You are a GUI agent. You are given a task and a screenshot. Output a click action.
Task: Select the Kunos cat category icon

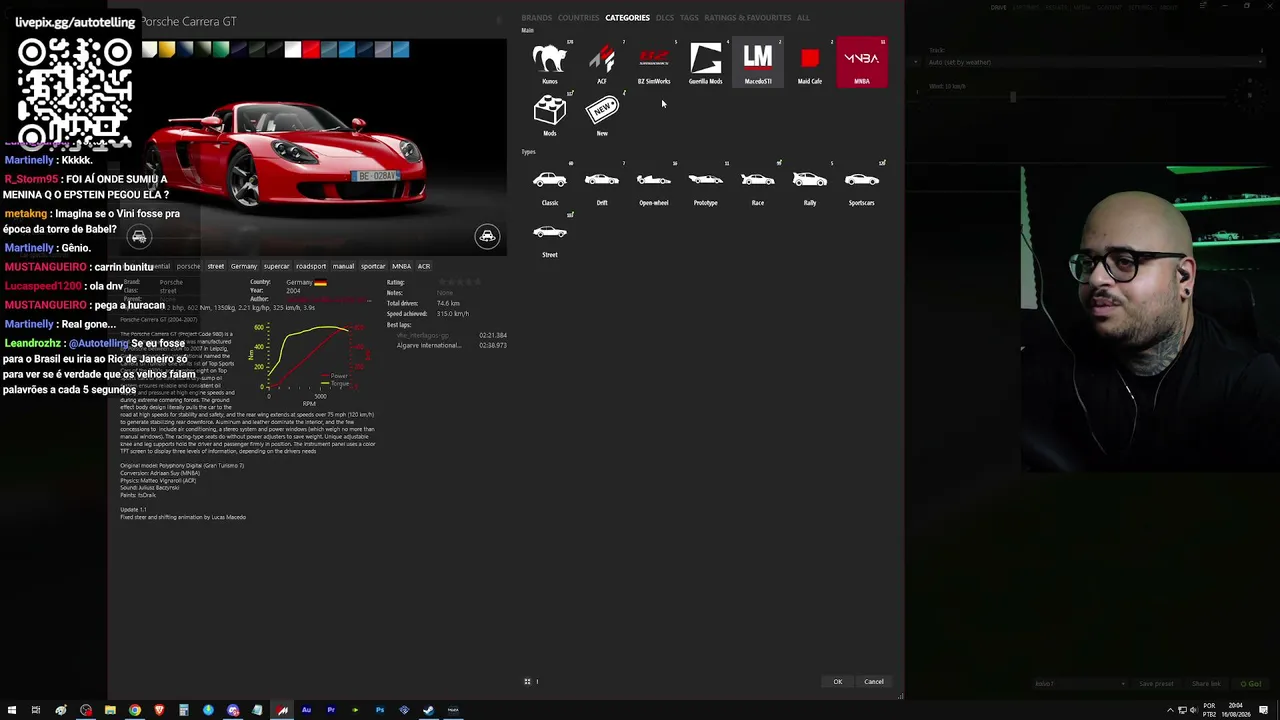tap(550, 63)
